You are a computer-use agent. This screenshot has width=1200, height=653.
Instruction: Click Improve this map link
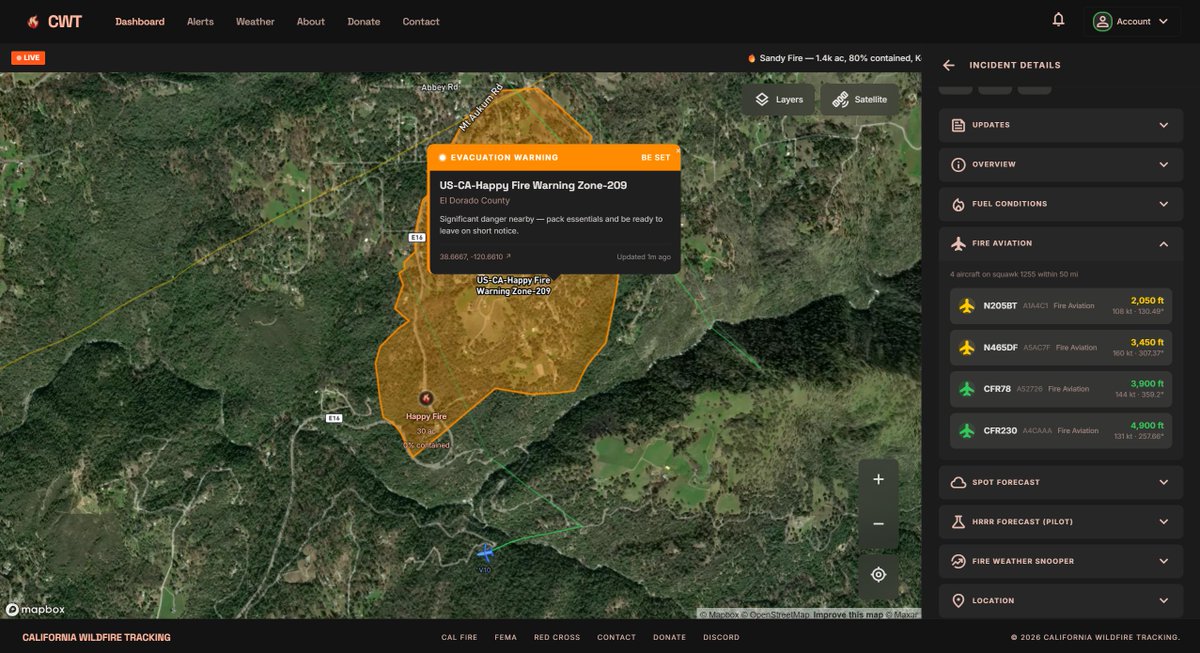pyautogui.click(x=847, y=615)
